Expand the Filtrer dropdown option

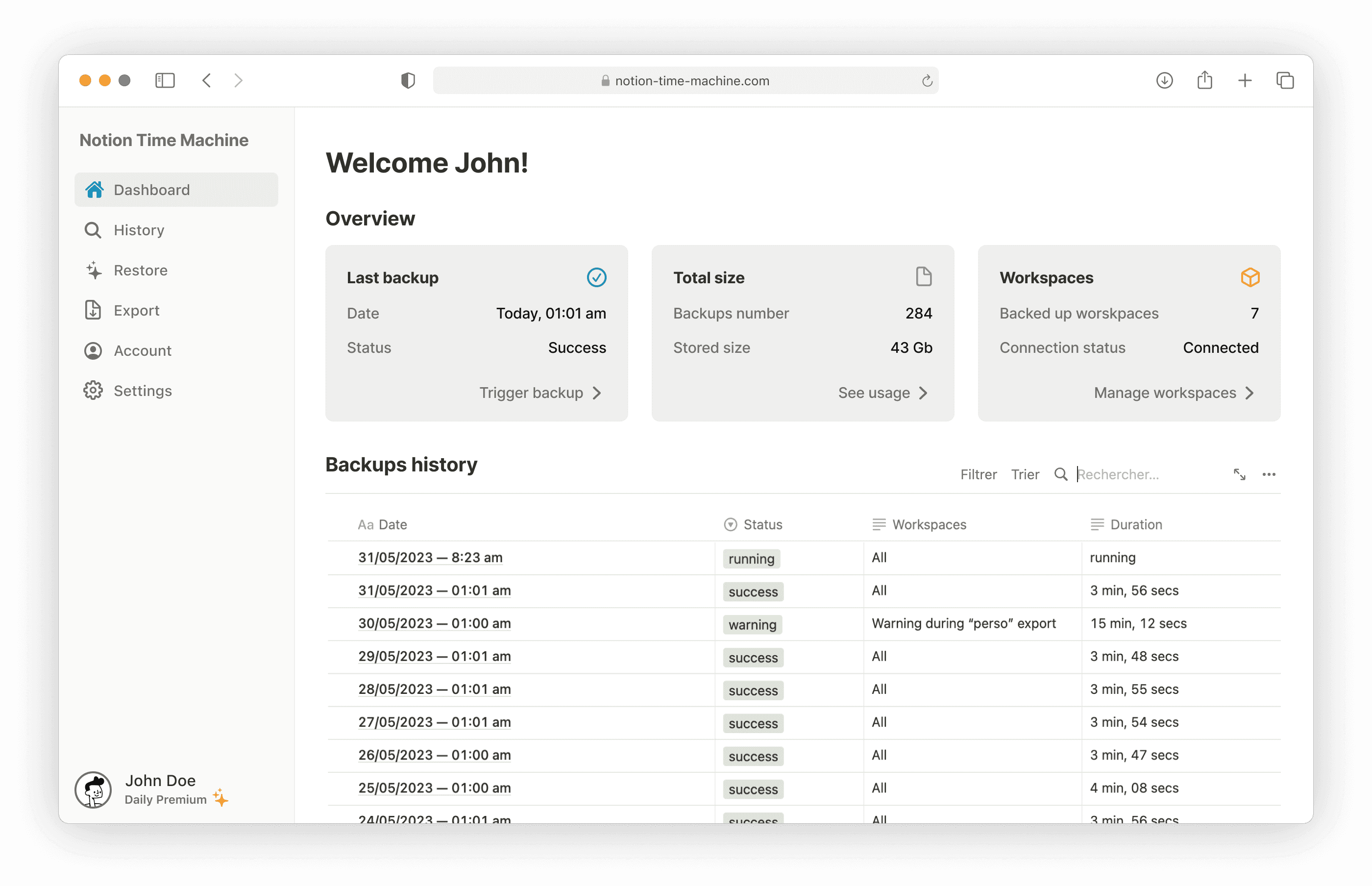click(x=978, y=474)
